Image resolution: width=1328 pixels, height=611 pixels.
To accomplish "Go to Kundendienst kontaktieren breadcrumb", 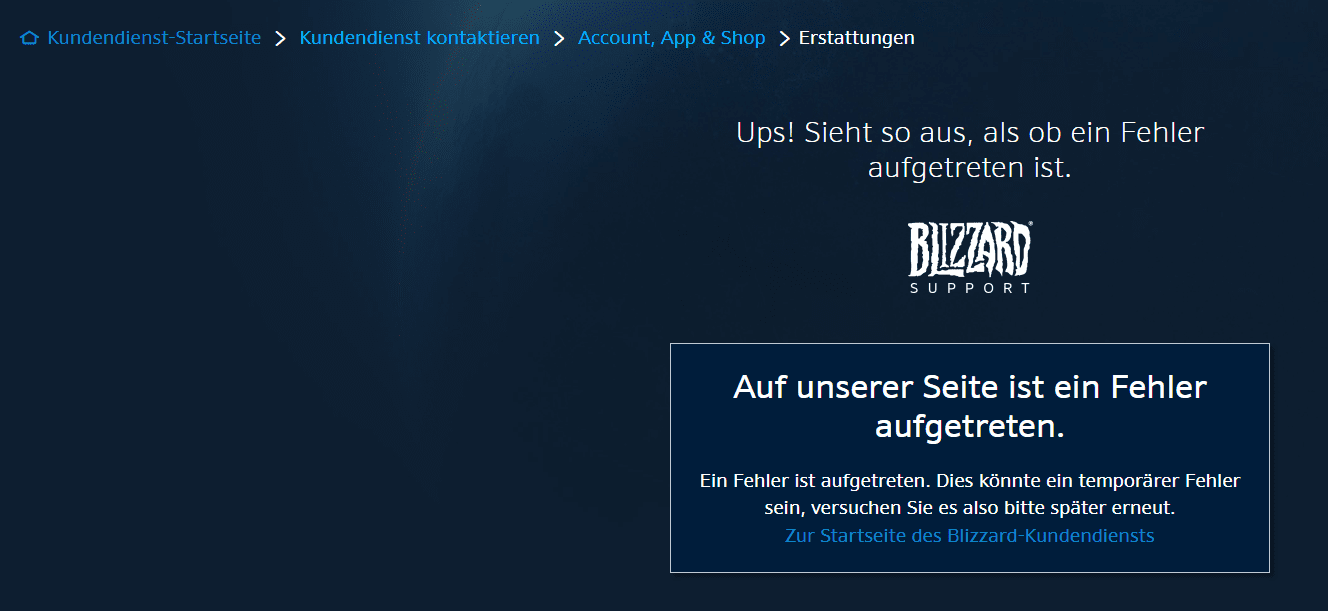I will click(419, 38).
